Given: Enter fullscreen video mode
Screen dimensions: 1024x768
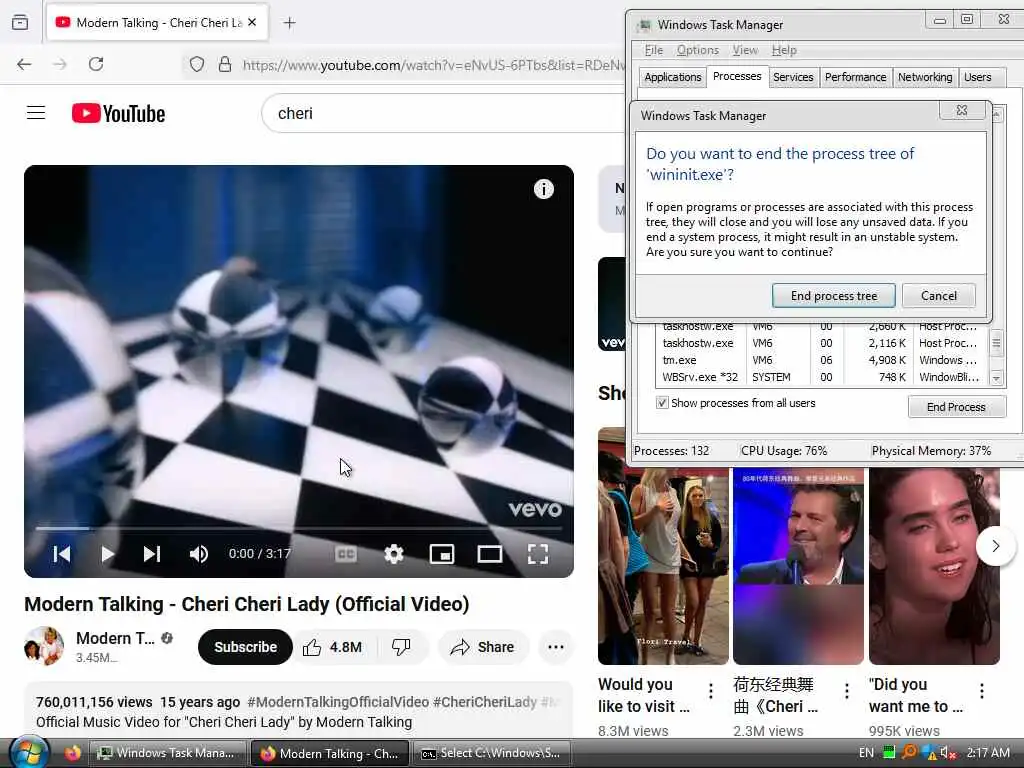Looking at the screenshot, I should [x=538, y=554].
